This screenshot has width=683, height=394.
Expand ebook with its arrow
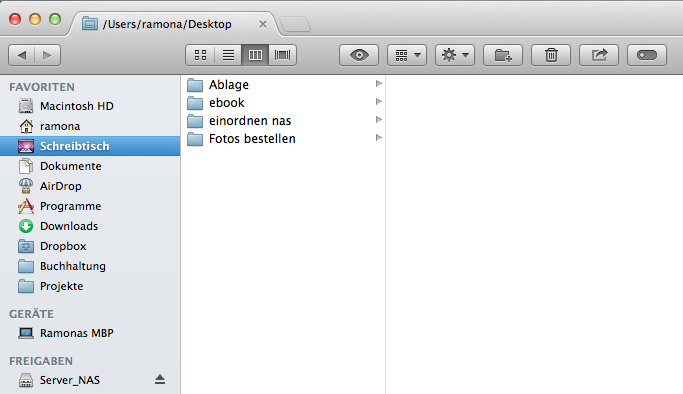pyautogui.click(x=379, y=101)
